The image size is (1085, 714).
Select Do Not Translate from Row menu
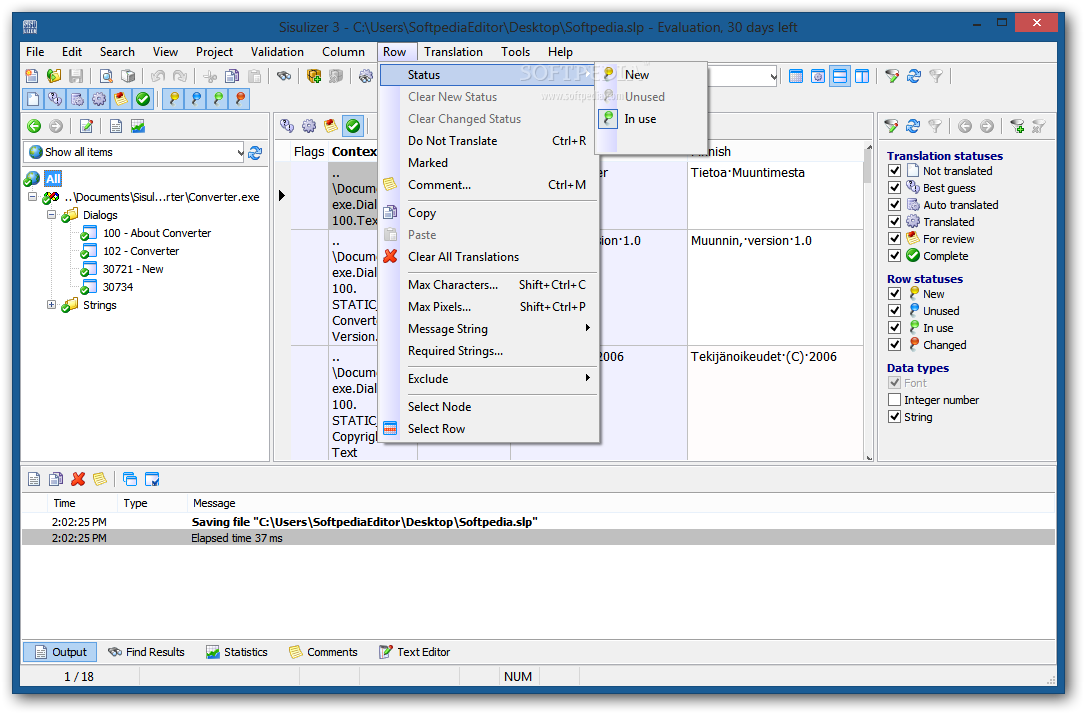point(452,141)
